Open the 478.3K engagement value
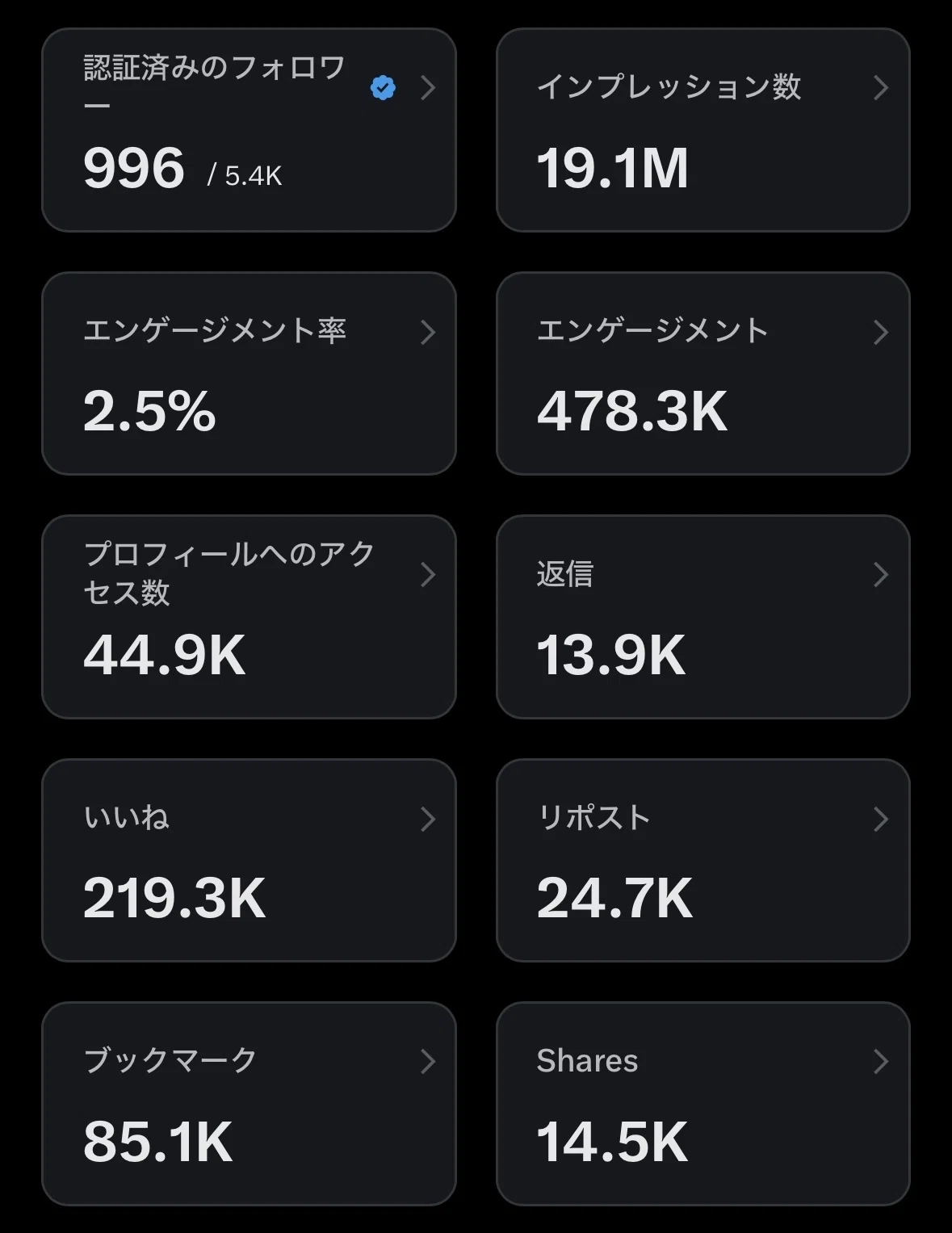The image size is (952, 1233). 632,411
